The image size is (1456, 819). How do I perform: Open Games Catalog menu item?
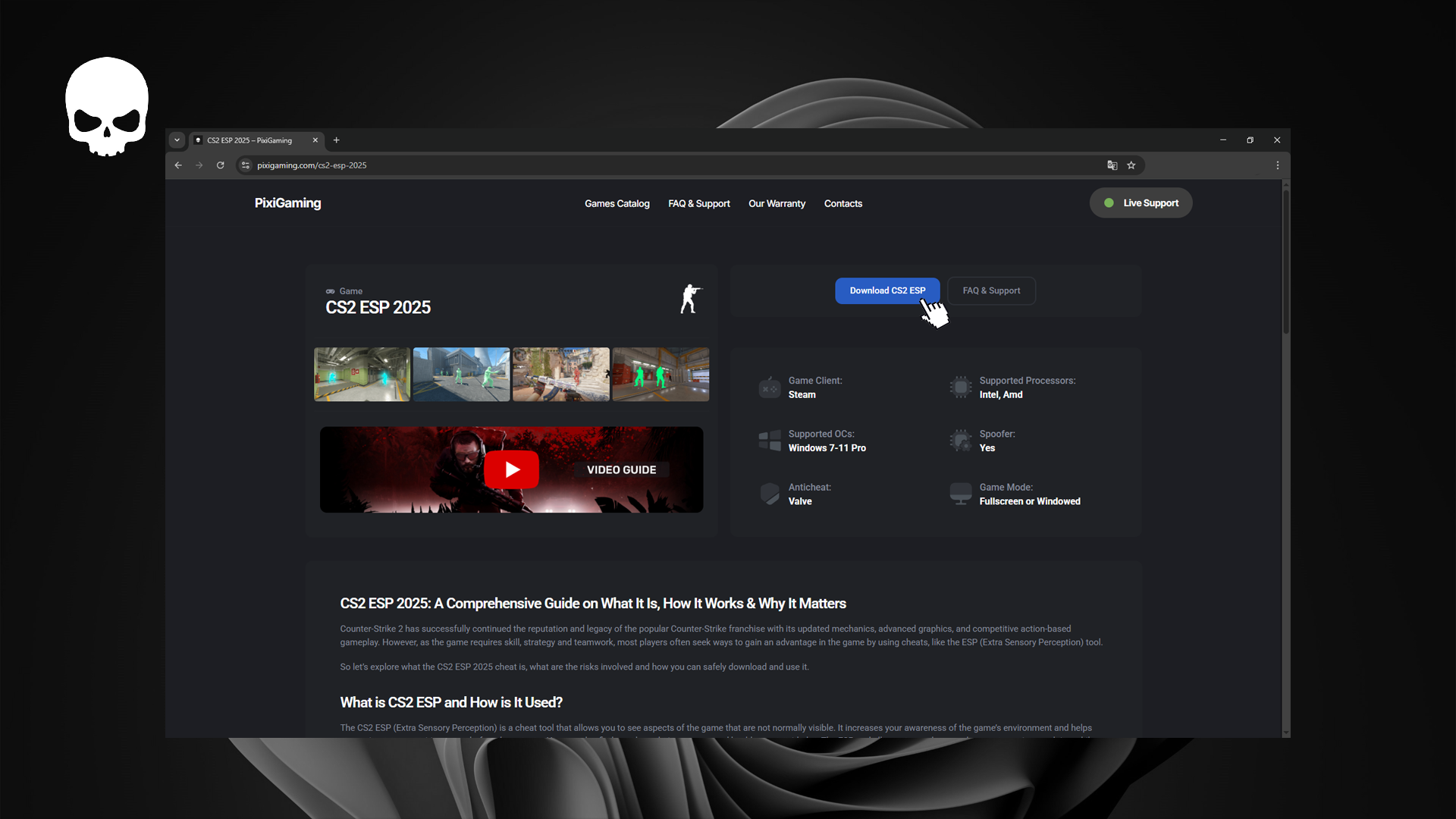coord(617,204)
